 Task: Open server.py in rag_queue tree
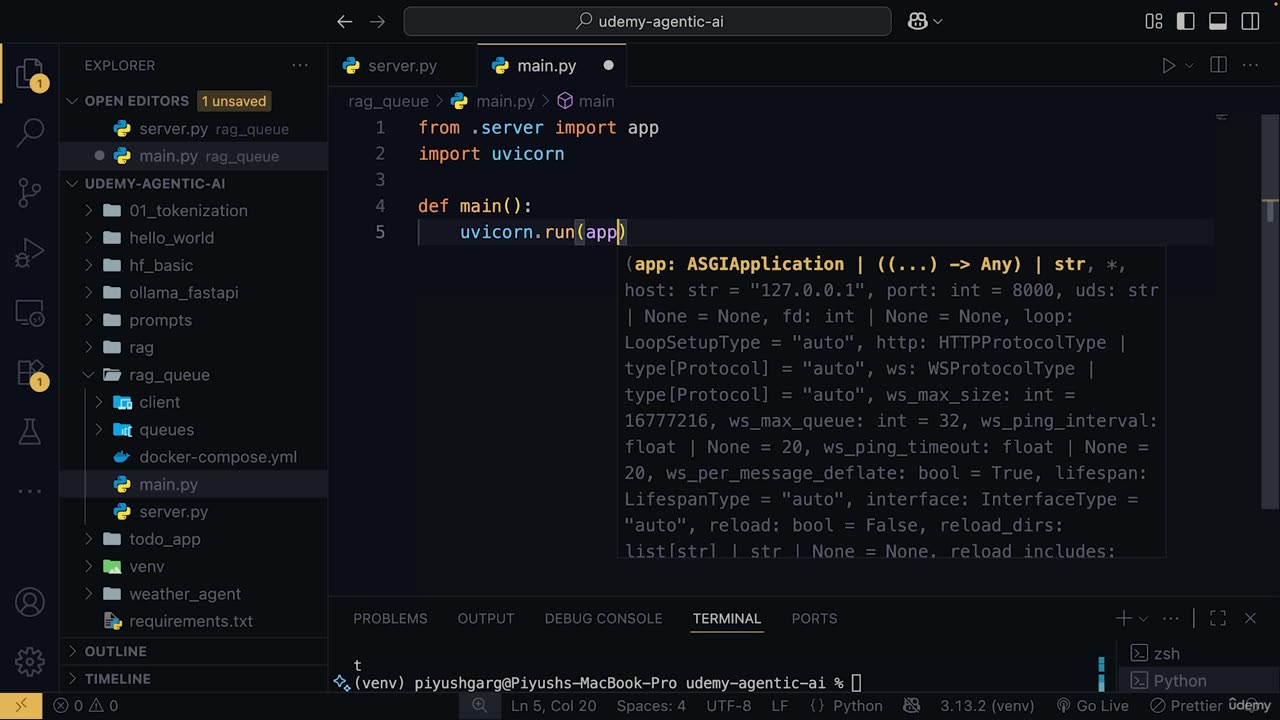click(x=174, y=512)
